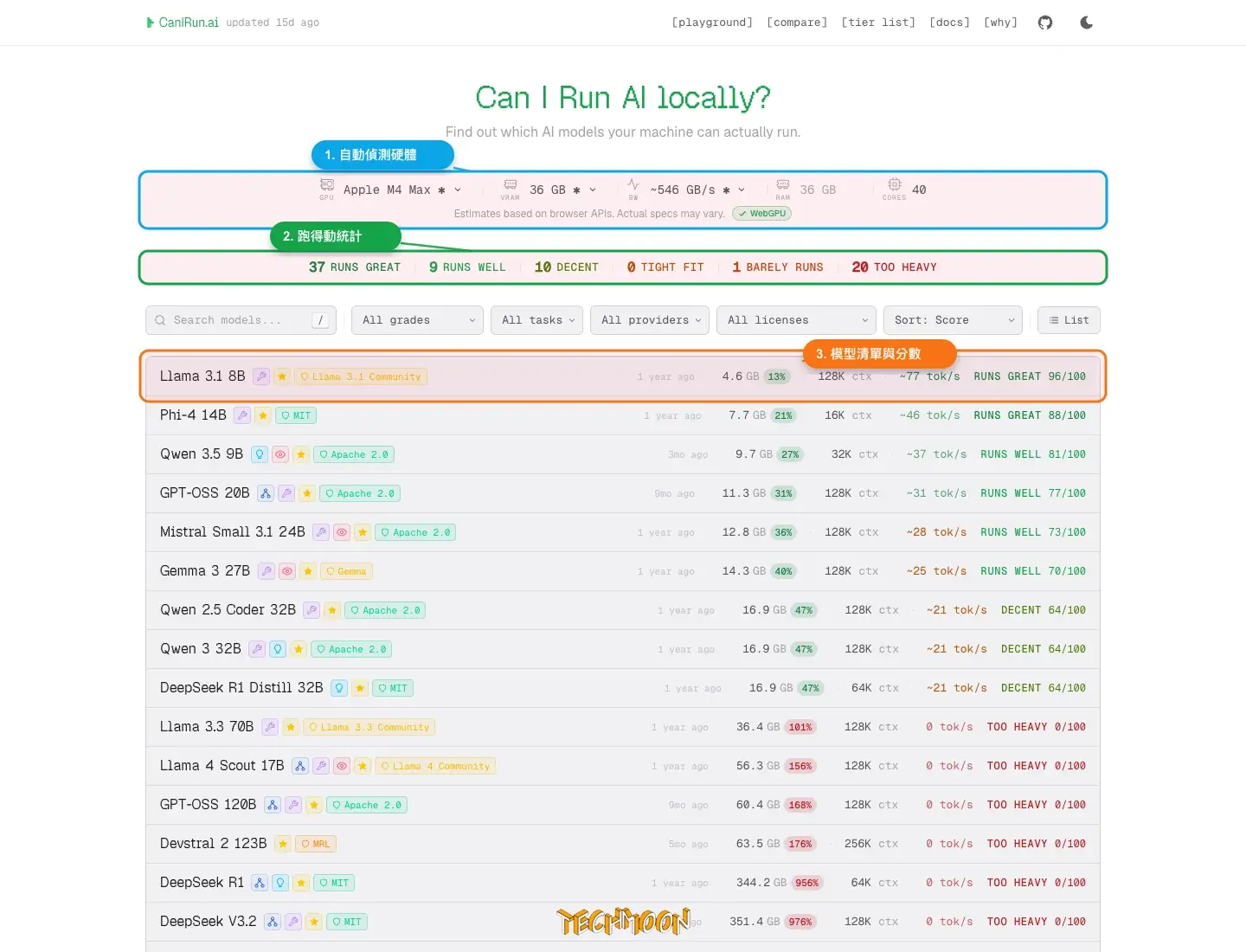Open the Phi-4 14B model row
This screenshot has width=1246, height=952.
(x=623, y=415)
